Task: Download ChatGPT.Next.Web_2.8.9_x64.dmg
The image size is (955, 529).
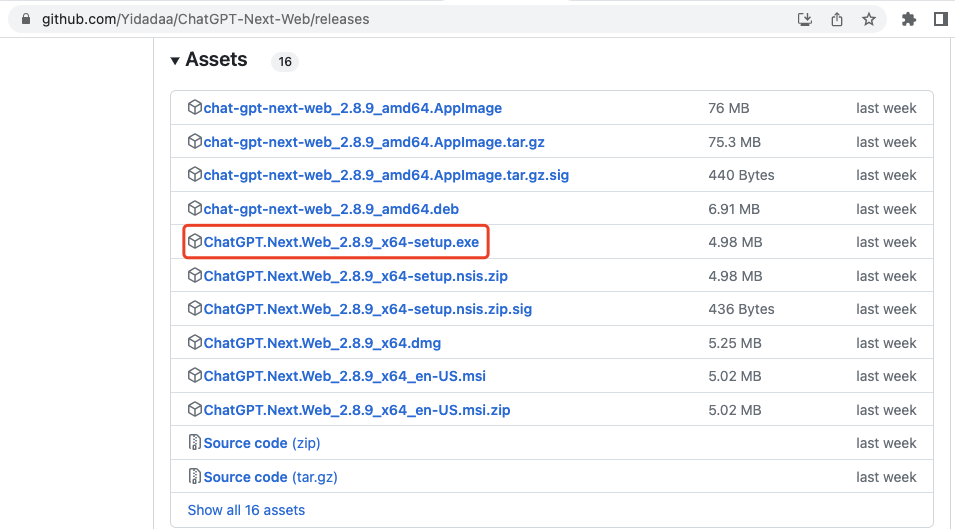Action: [x=322, y=343]
